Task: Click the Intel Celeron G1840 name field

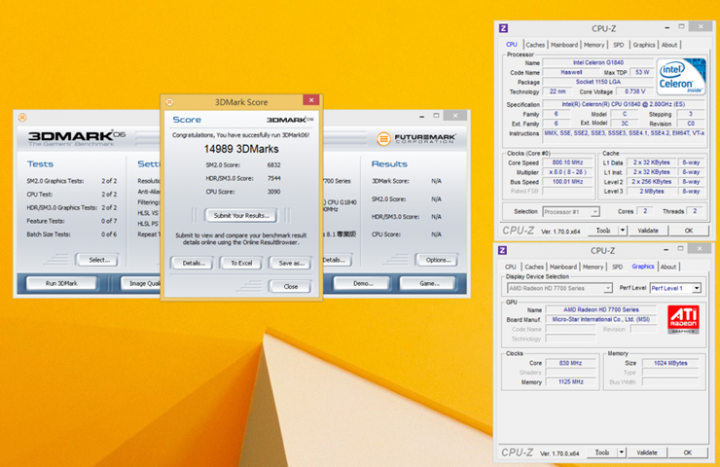Action: coord(598,62)
